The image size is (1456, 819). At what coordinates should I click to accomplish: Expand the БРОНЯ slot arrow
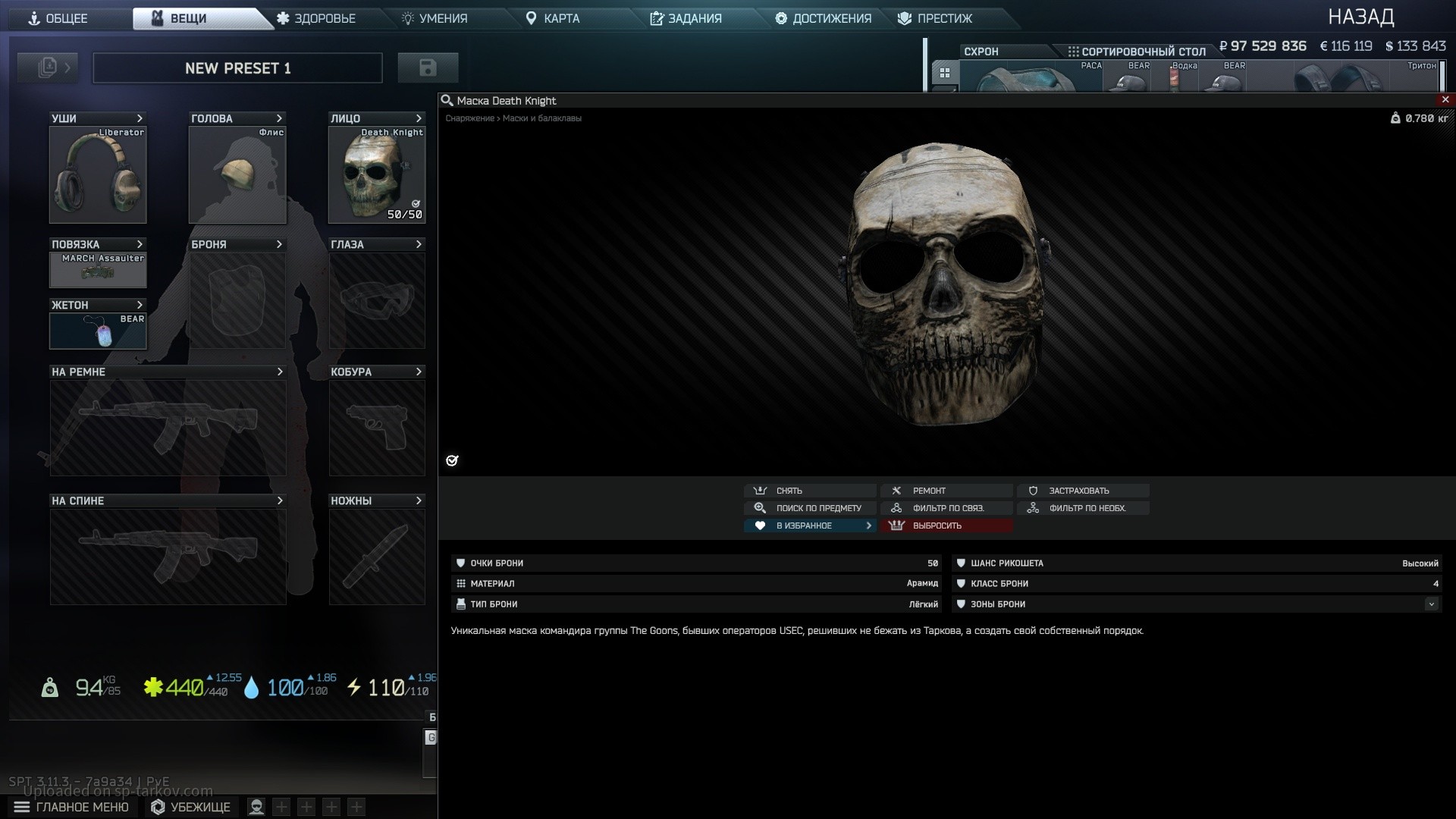tap(279, 244)
